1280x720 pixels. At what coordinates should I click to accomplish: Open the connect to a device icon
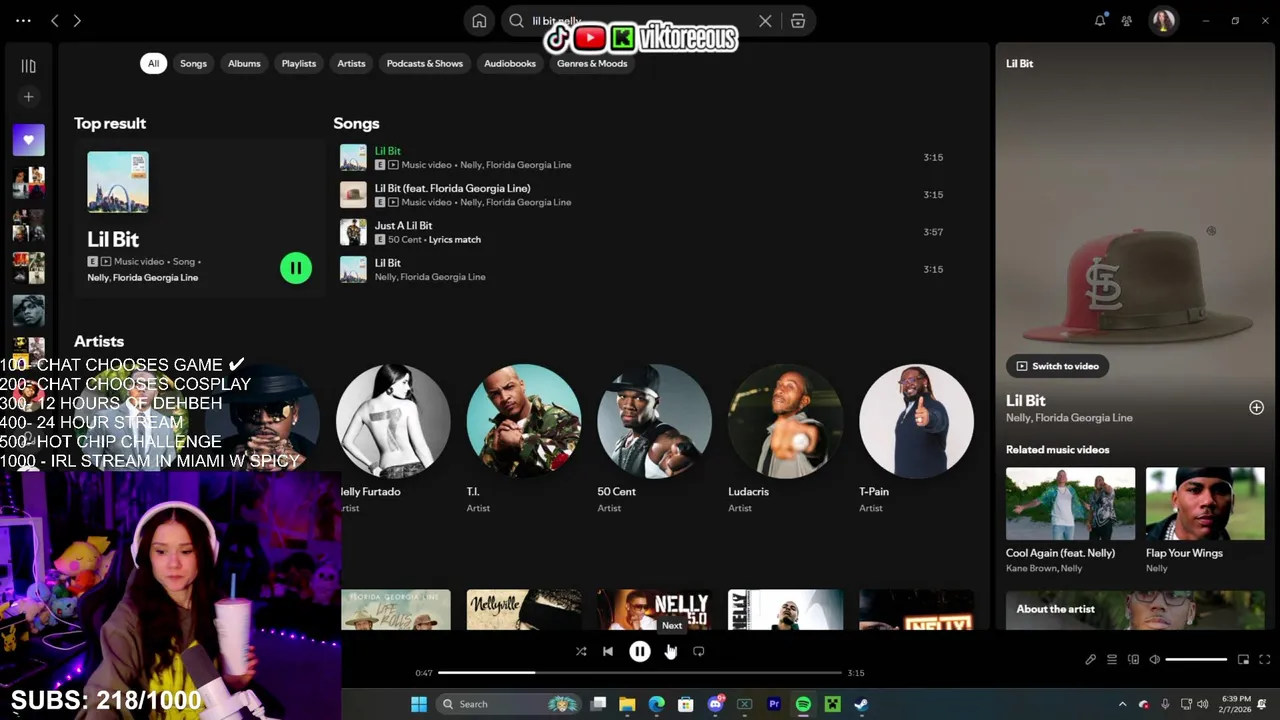point(1133,659)
